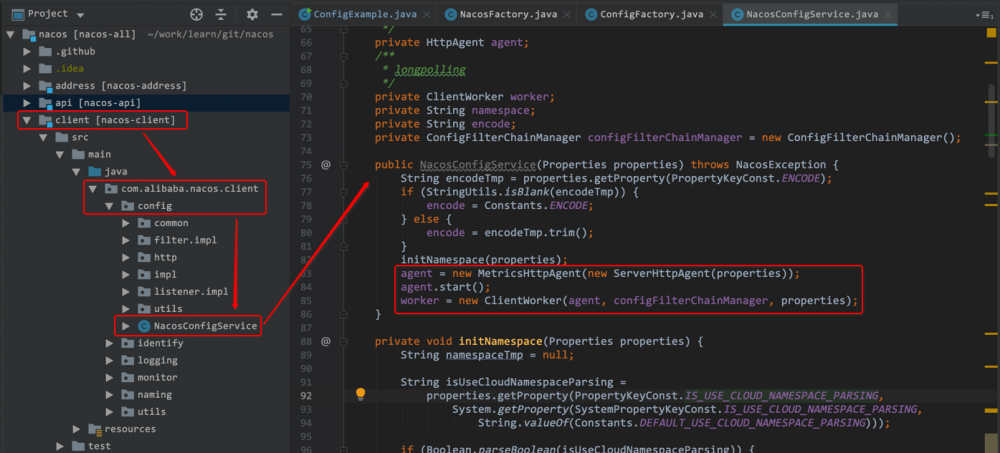Collapse the src folder arrow
The image size is (1000, 453).
(43, 137)
